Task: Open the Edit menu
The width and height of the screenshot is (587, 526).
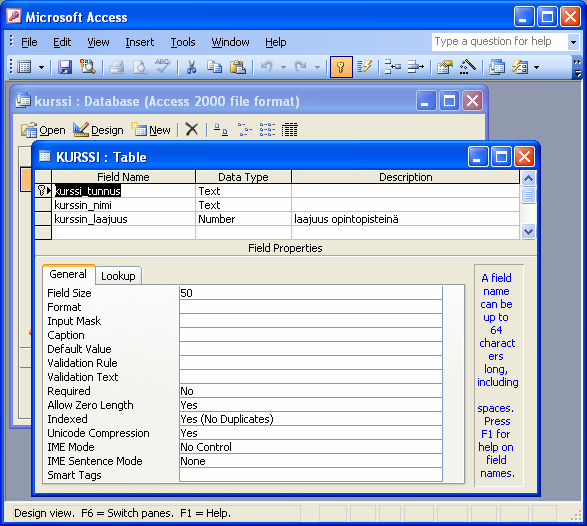Action: tap(62, 42)
